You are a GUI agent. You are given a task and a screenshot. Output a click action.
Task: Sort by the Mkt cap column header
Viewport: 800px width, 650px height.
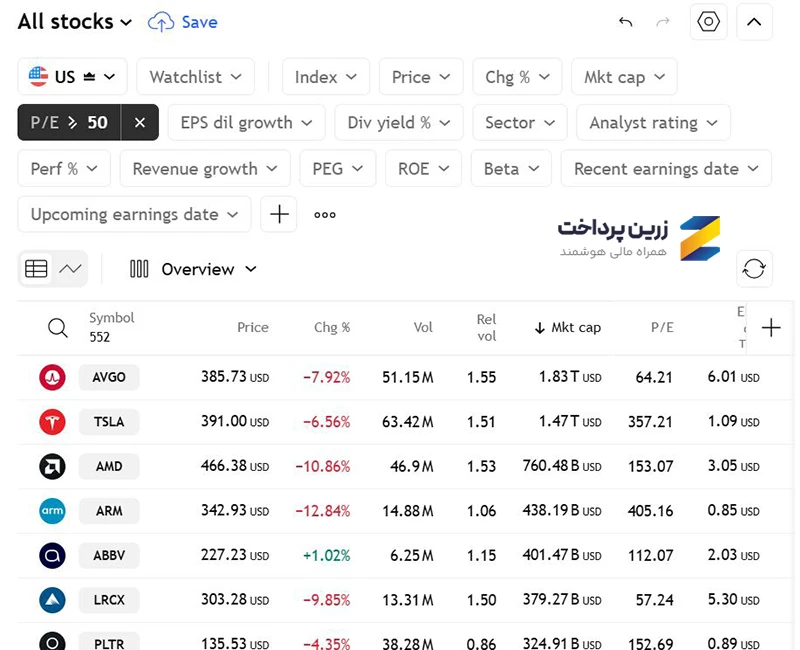point(567,328)
